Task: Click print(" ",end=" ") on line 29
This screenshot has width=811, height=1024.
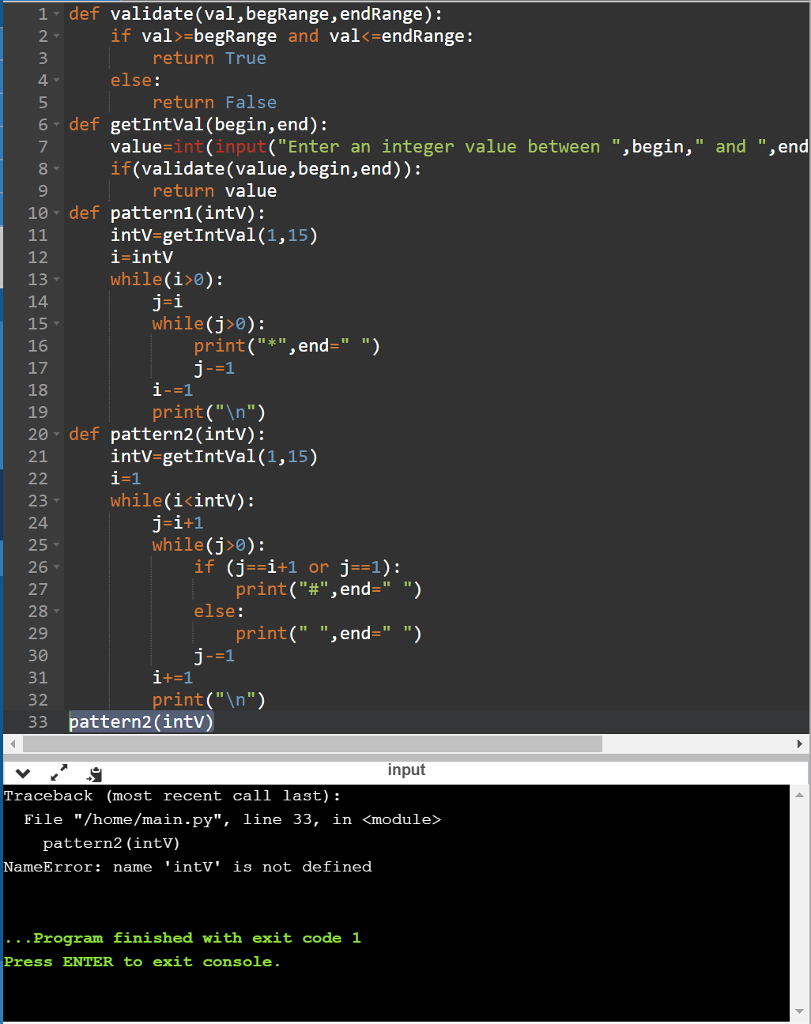Action: (x=328, y=633)
